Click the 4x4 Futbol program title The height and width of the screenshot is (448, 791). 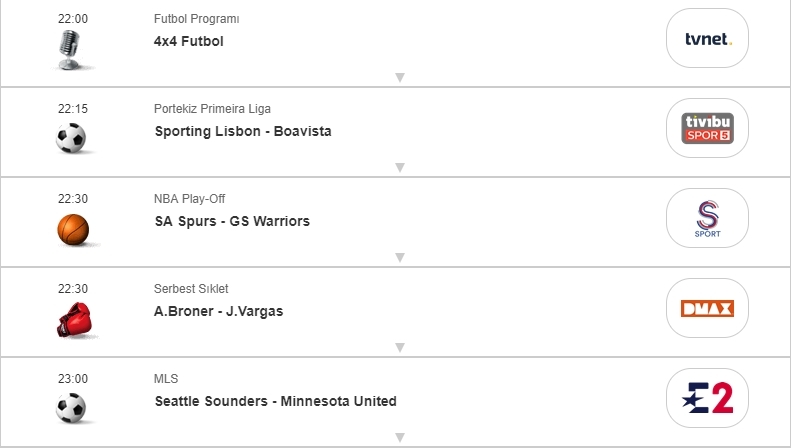(189, 41)
